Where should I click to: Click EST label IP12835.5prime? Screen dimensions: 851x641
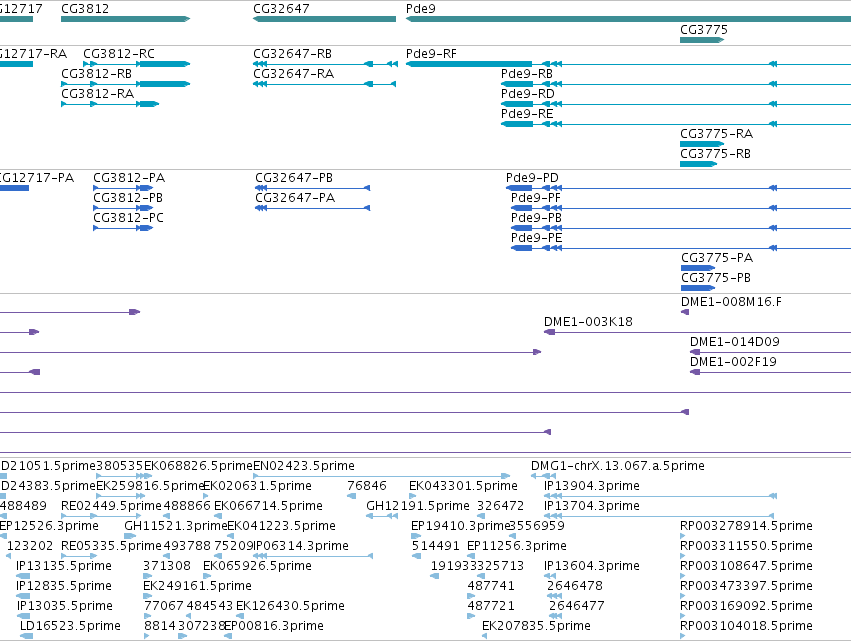tap(63, 586)
